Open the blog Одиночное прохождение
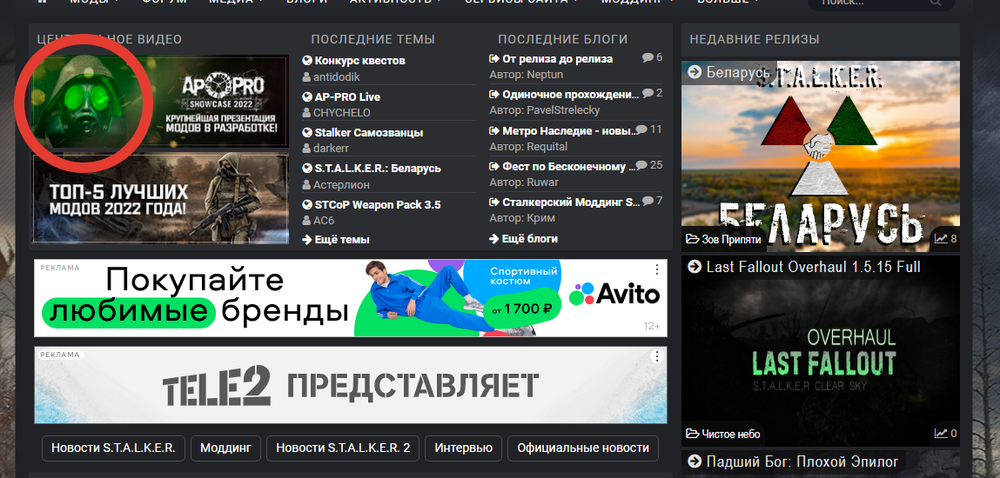 (x=571, y=94)
